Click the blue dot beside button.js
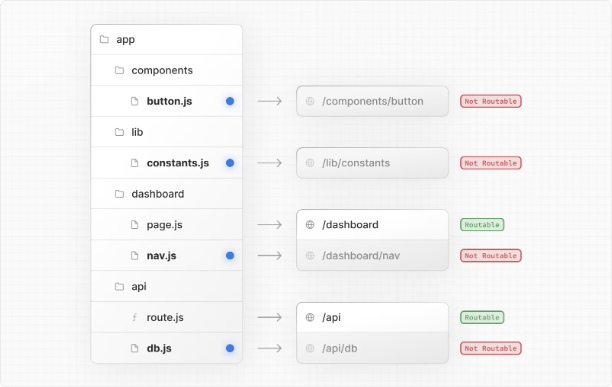The width and height of the screenshot is (612, 387). 230,101
